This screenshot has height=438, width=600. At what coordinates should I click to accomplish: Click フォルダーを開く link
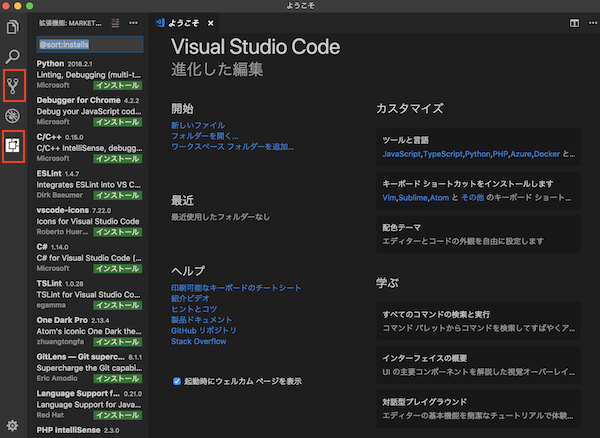pos(205,136)
